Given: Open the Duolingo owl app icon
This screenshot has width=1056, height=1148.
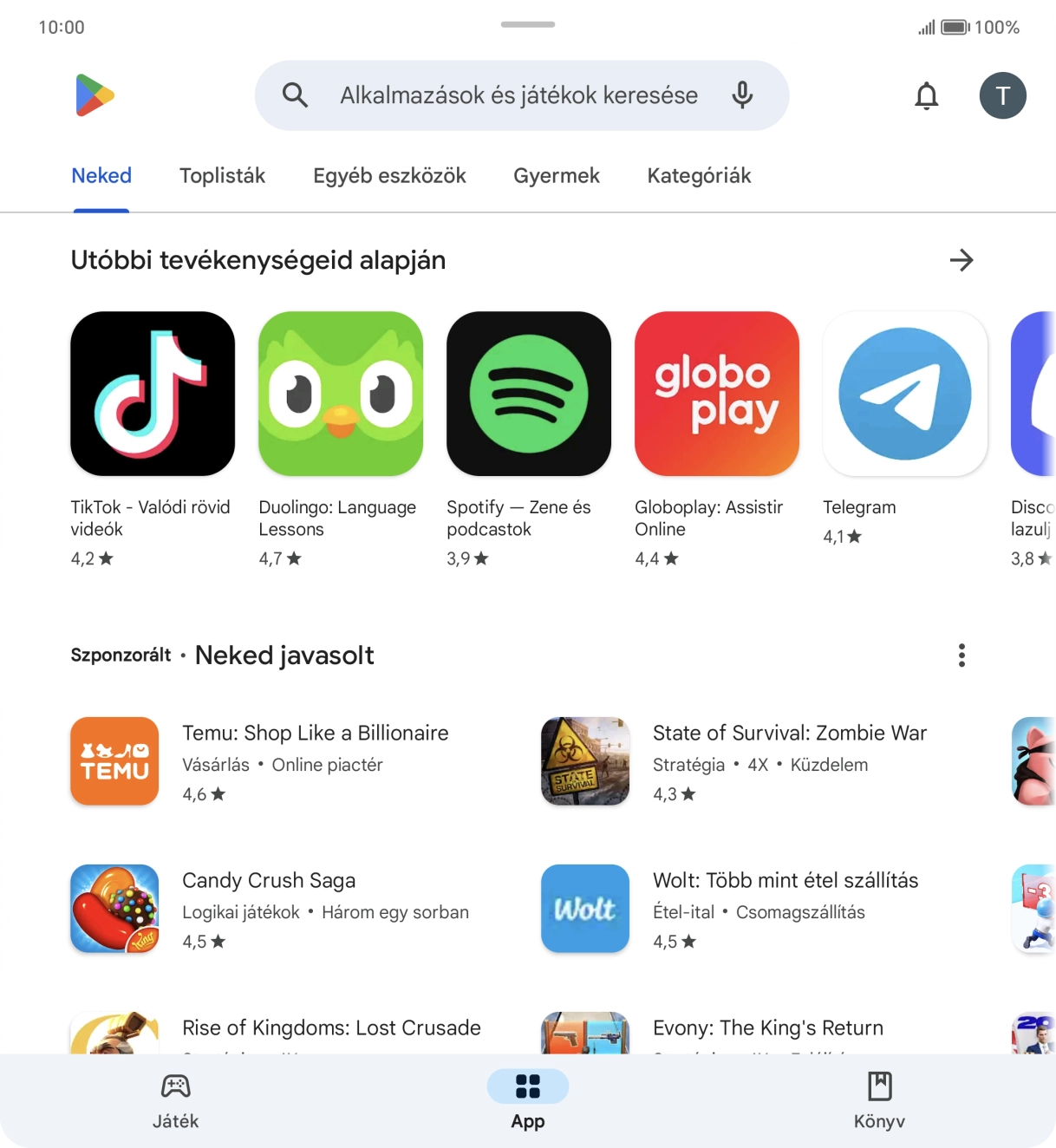Looking at the screenshot, I should coord(341,394).
